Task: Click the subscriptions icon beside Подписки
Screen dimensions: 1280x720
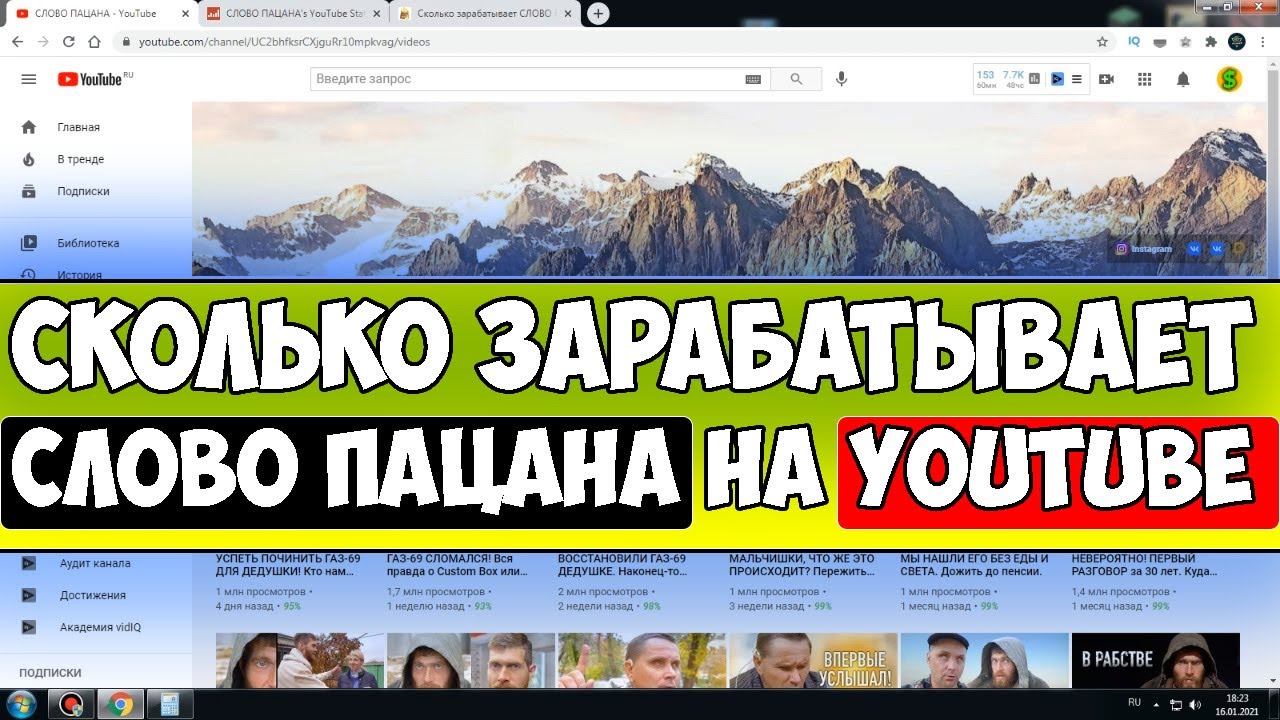Action: pyautogui.click(x=29, y=191)
